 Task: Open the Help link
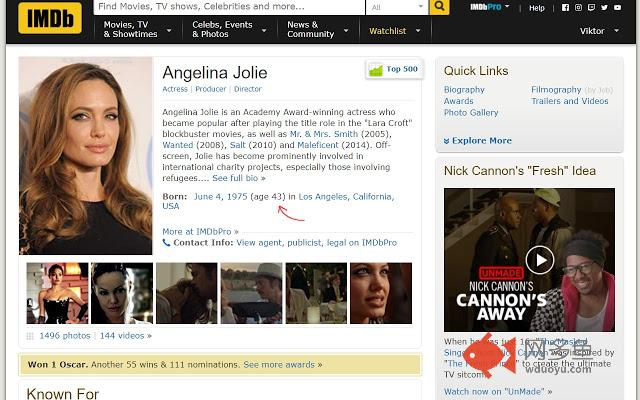click(x=537, y=8)
